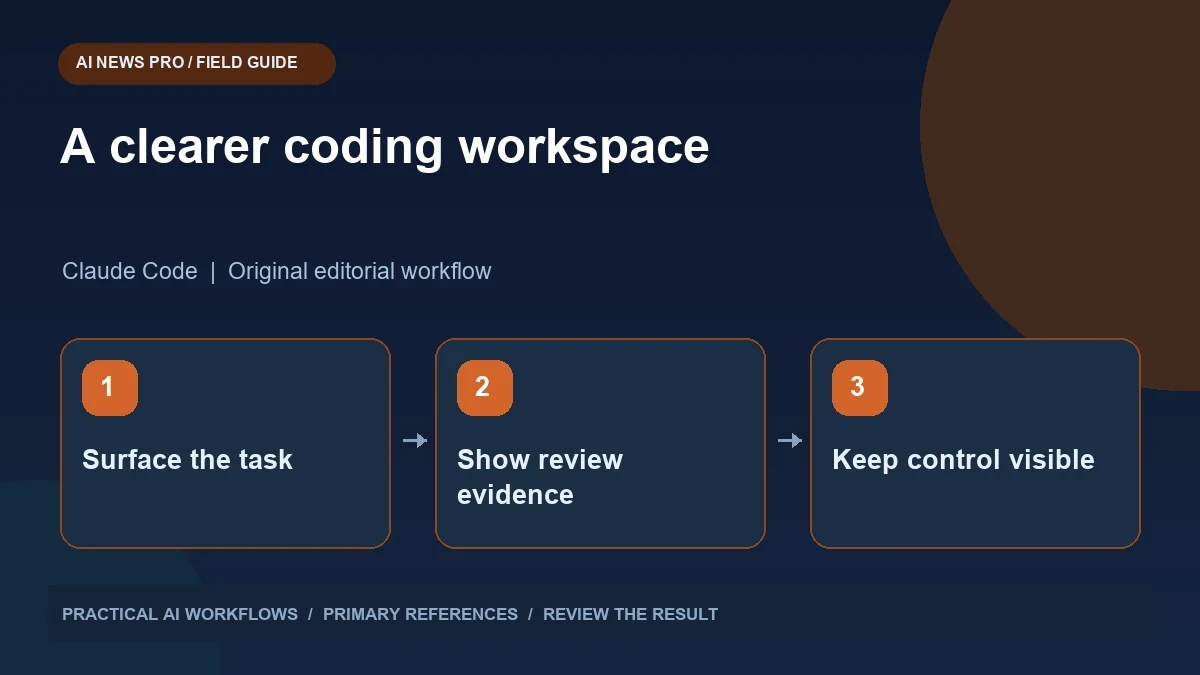Click 'PRACTICAL AI WORKFLOWS' footer text
The height and width of the screenshot is (675, 1200).
pyautogui.click(x=180, y=614)
